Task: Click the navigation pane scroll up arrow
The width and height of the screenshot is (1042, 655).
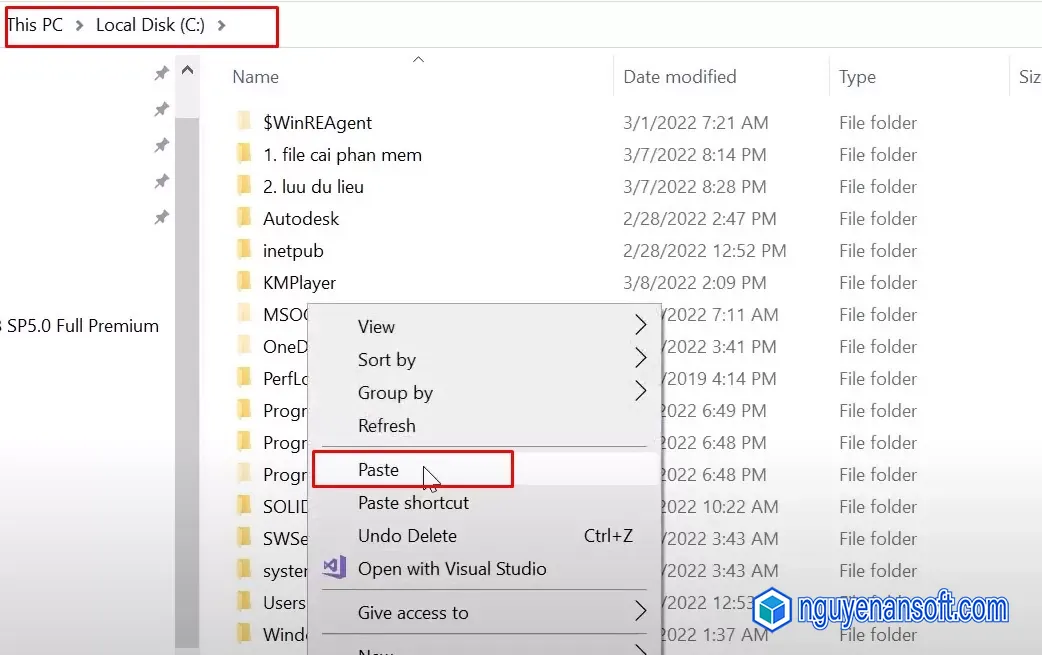Action: click(x=187, y=72)
